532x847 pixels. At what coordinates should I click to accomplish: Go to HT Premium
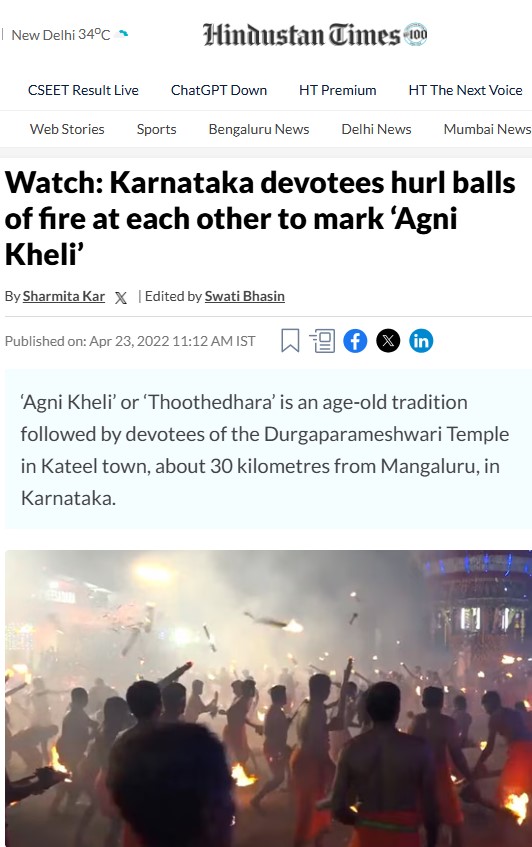coord(338,90)
